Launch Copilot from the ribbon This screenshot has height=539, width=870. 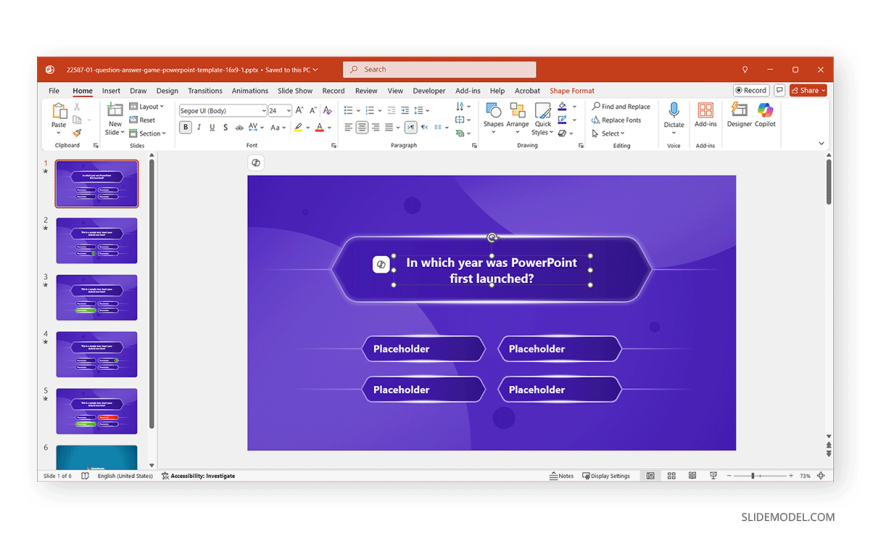[765, 114]
